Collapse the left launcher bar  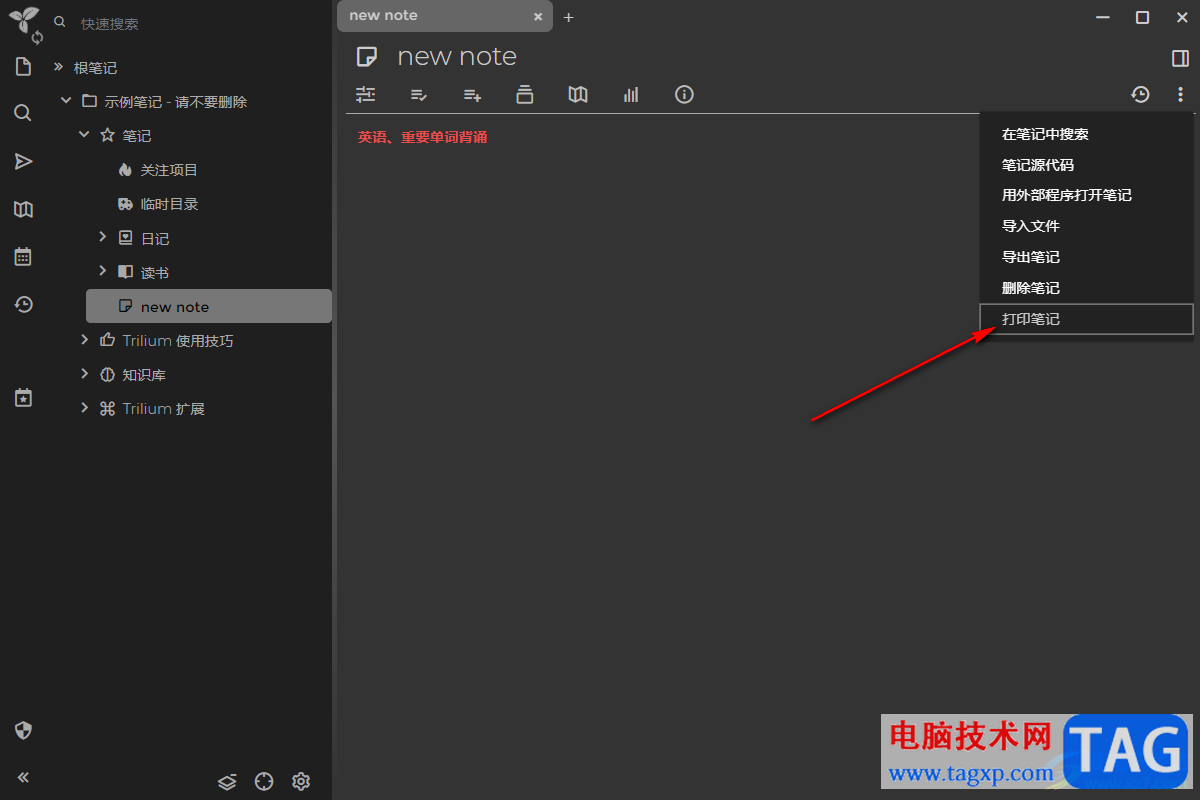tap(23, 777)
